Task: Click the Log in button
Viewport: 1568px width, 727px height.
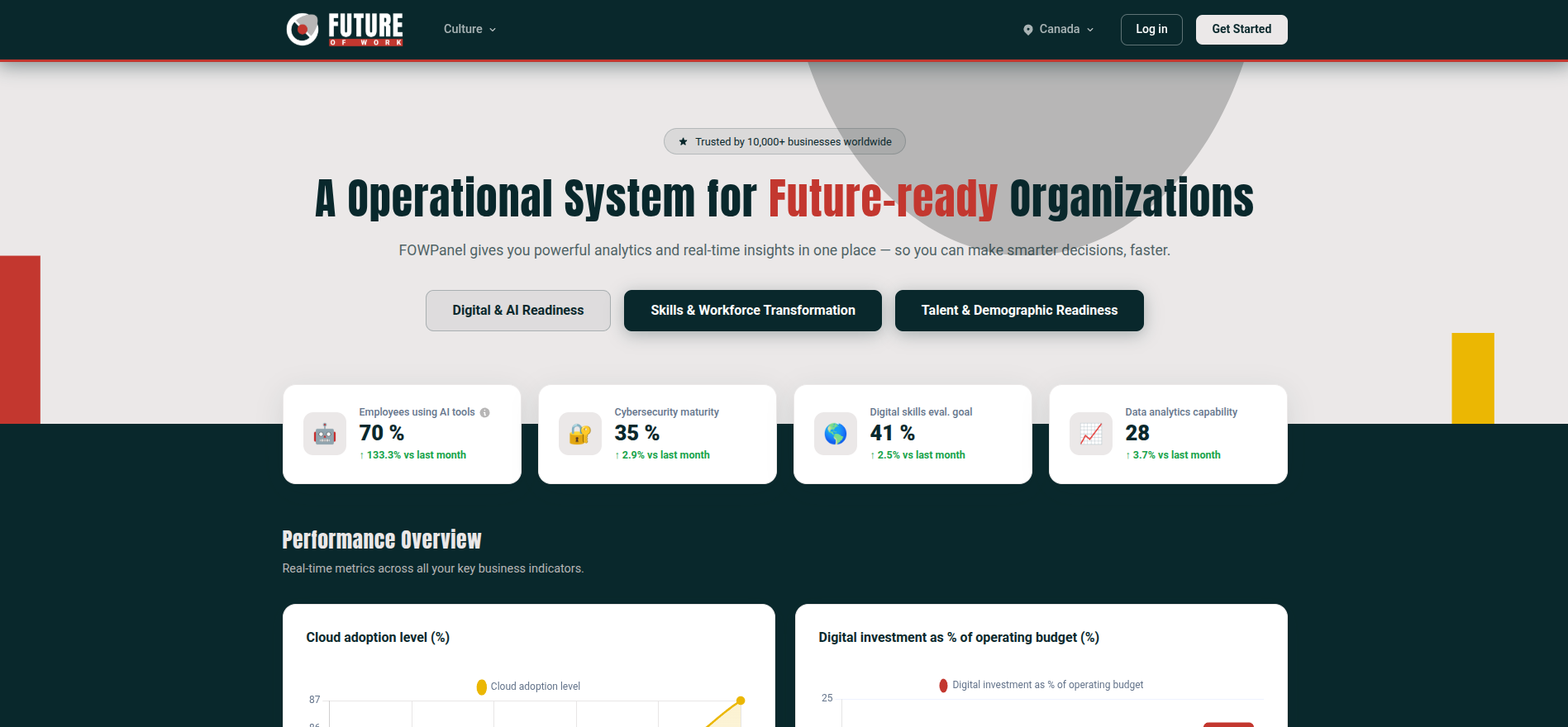Action: [1151, 29]
